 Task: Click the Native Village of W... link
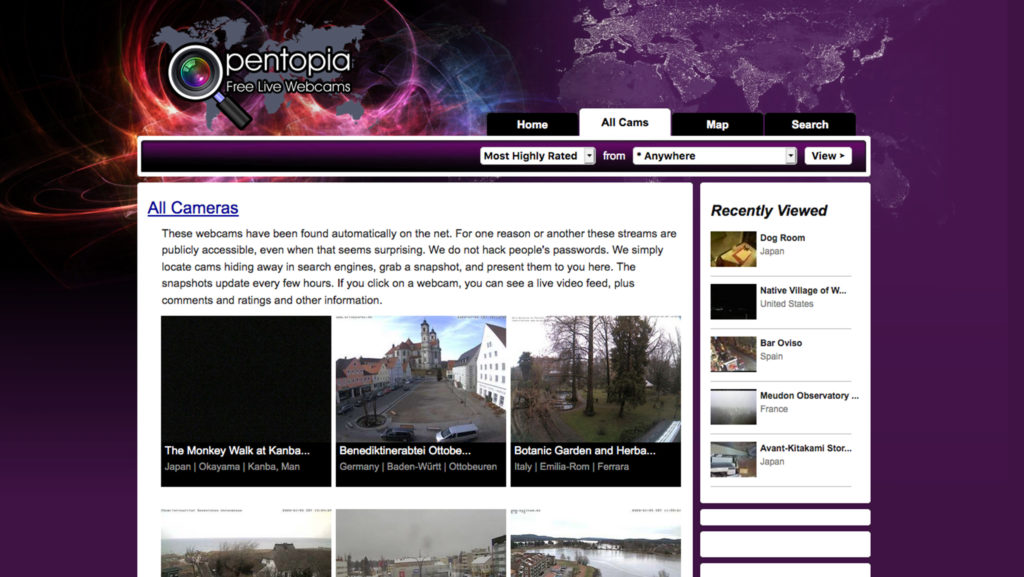click(x=803, y=290)
